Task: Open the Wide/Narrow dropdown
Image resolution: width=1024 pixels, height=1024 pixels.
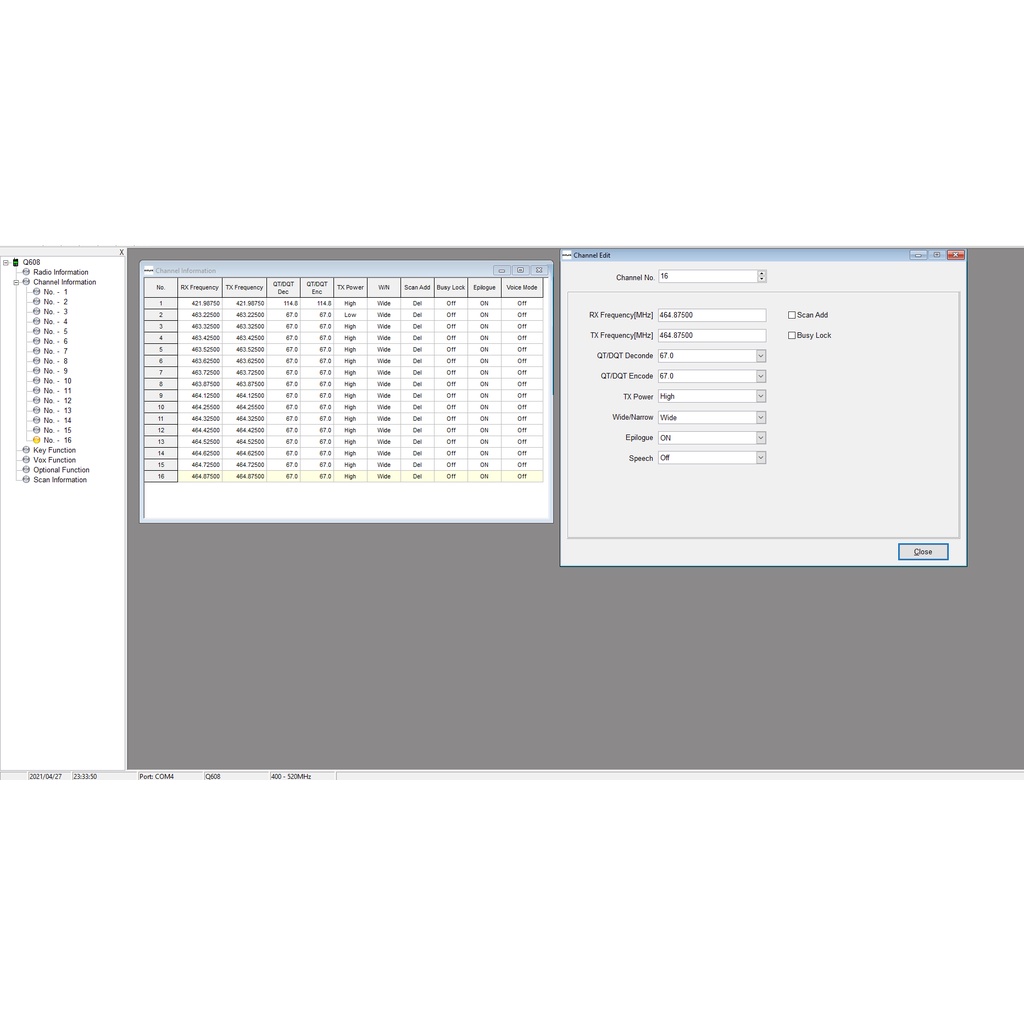Action: [761, 417]
